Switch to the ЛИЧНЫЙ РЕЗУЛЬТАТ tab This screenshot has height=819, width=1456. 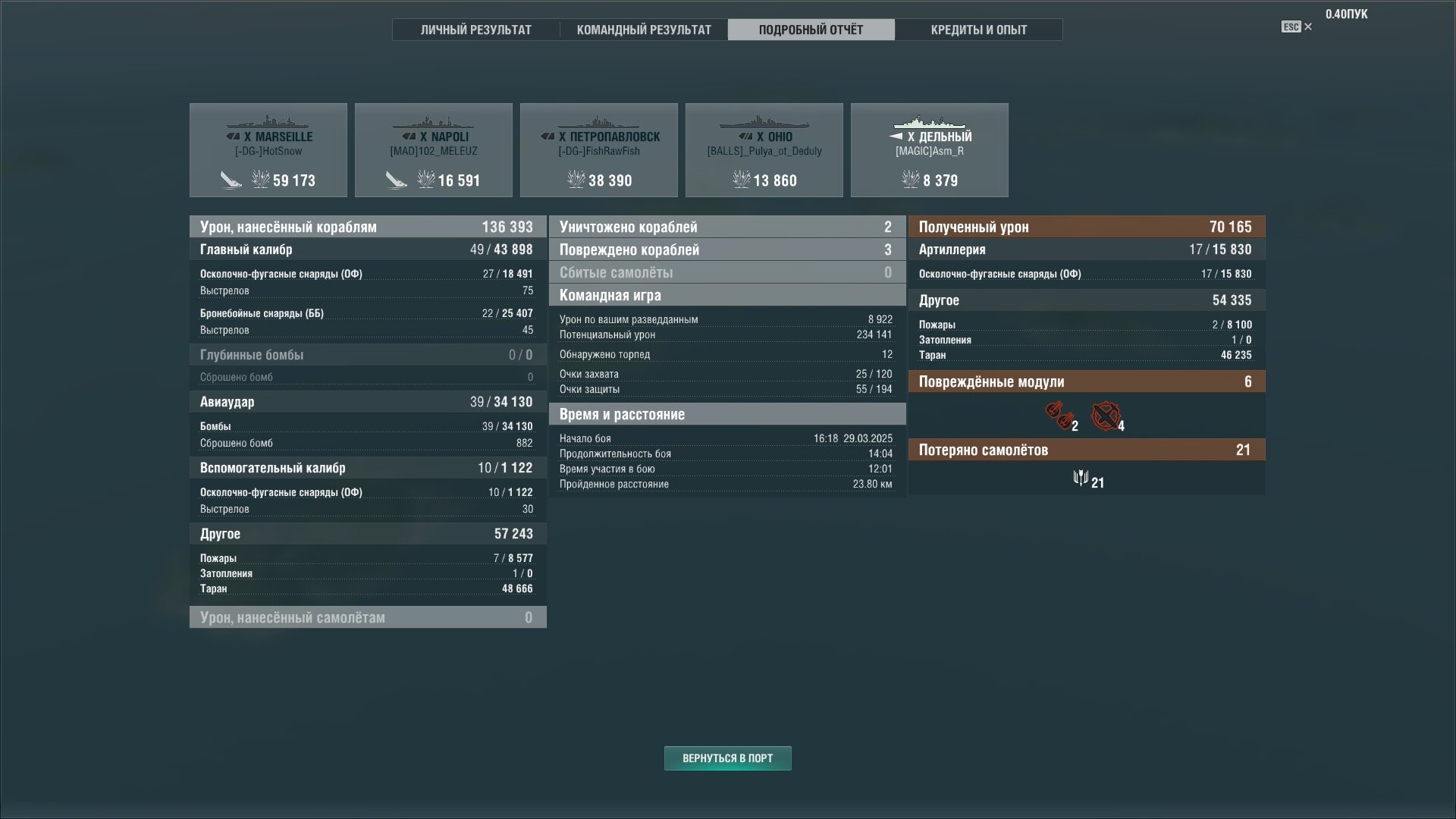tap(476, 30)
